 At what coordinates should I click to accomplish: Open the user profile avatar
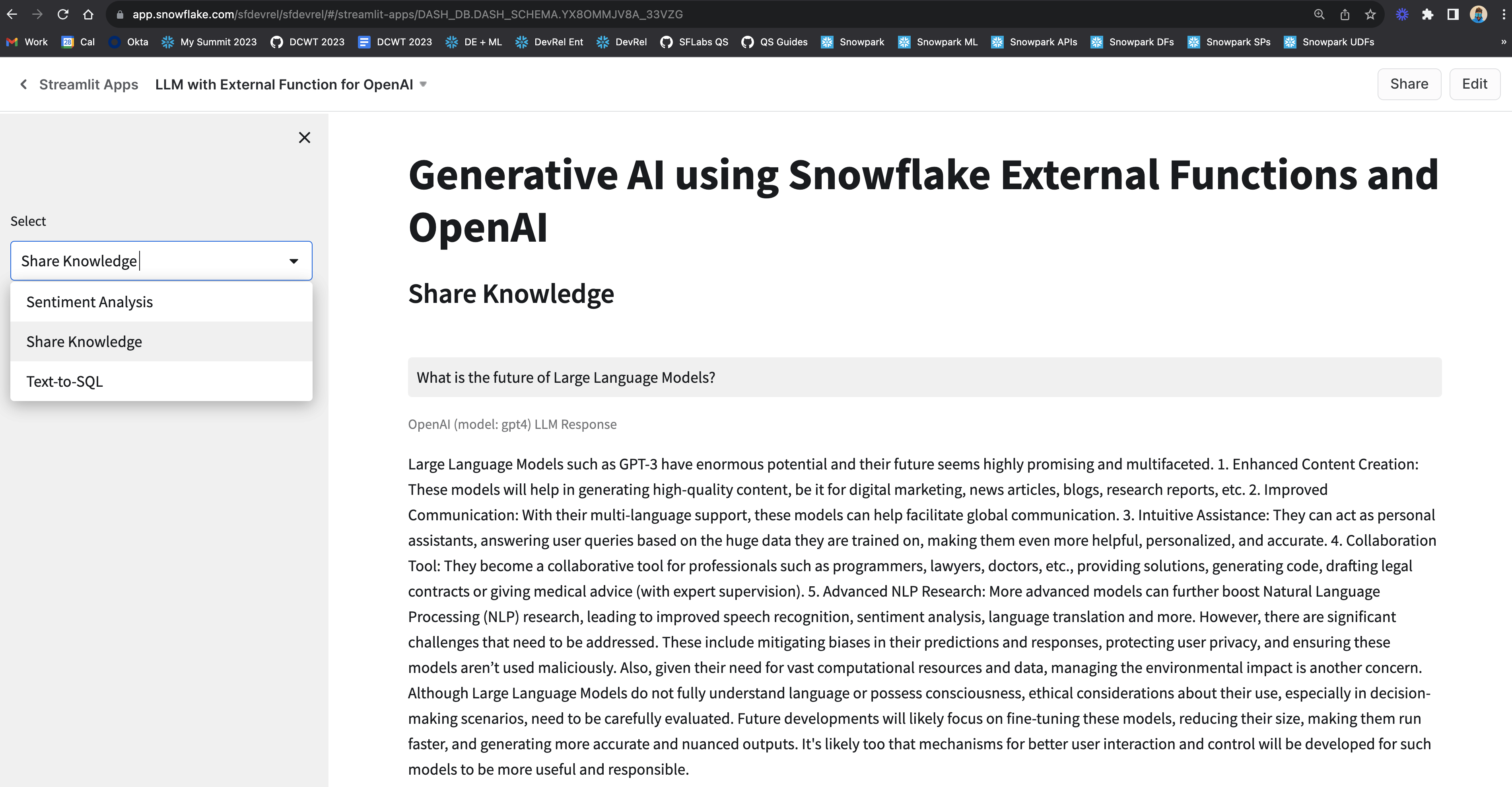pyautogui.click(x=1478, y=14)
